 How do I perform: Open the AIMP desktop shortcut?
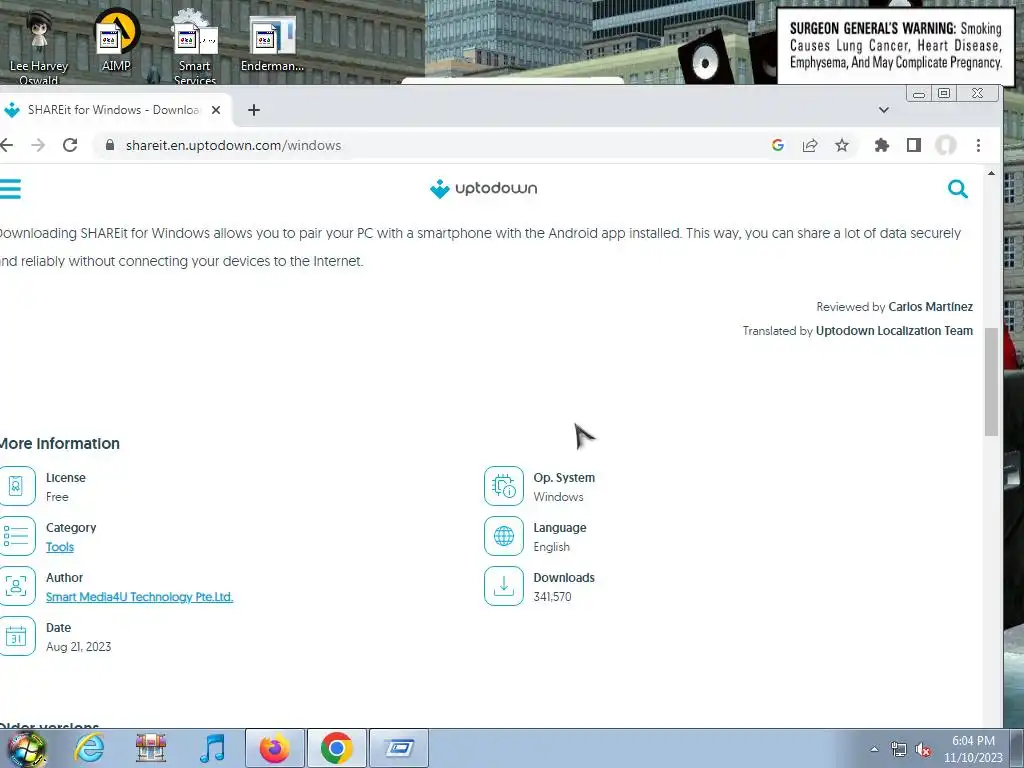116,40
